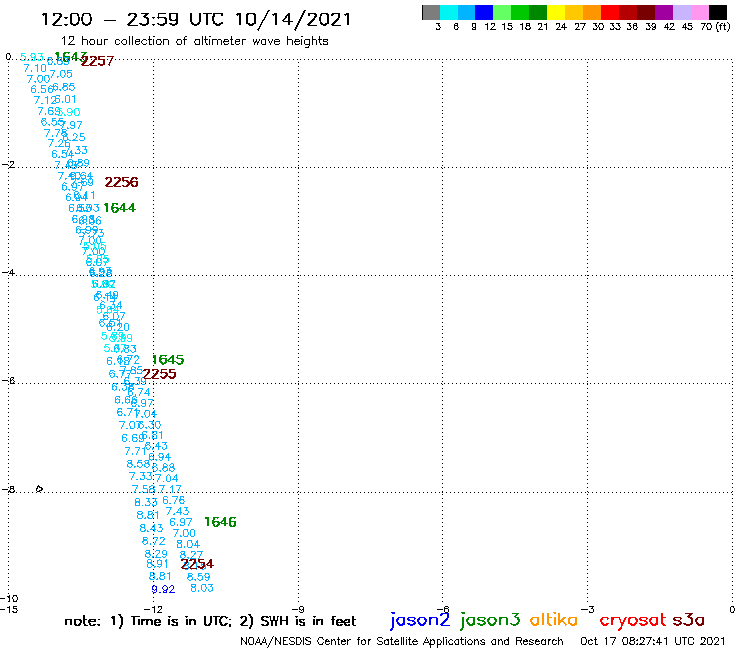Click the blue wave height value 9.92

tap(163, 589)
